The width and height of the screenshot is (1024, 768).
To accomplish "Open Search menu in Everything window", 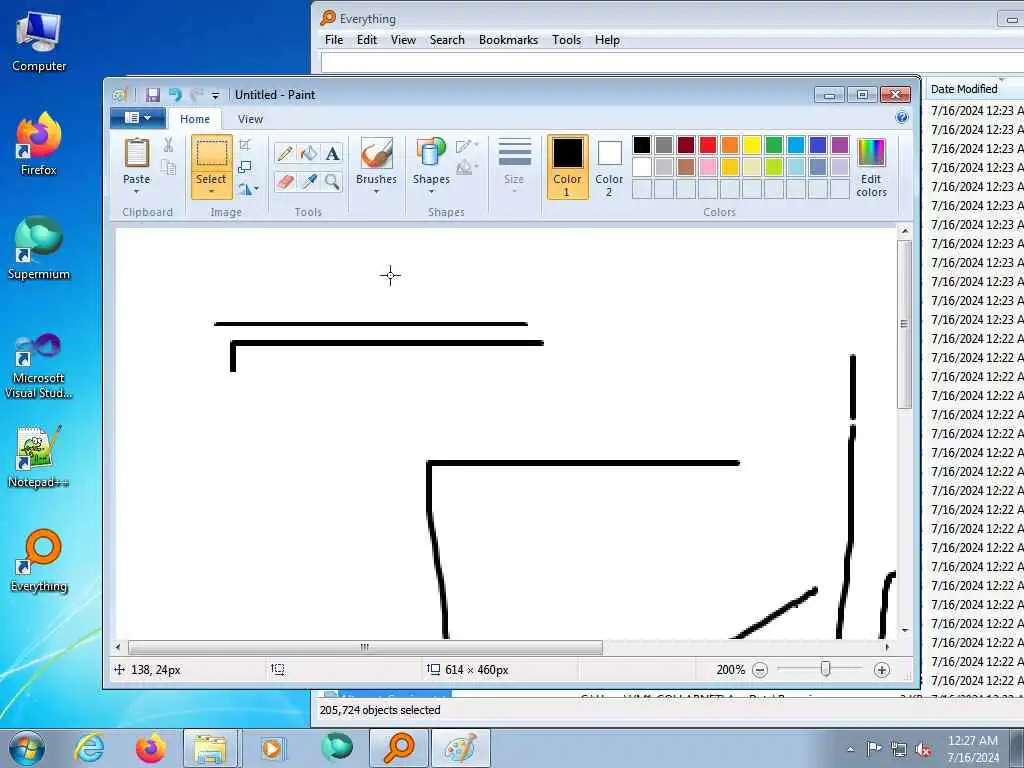I will [x=447, y=40].
